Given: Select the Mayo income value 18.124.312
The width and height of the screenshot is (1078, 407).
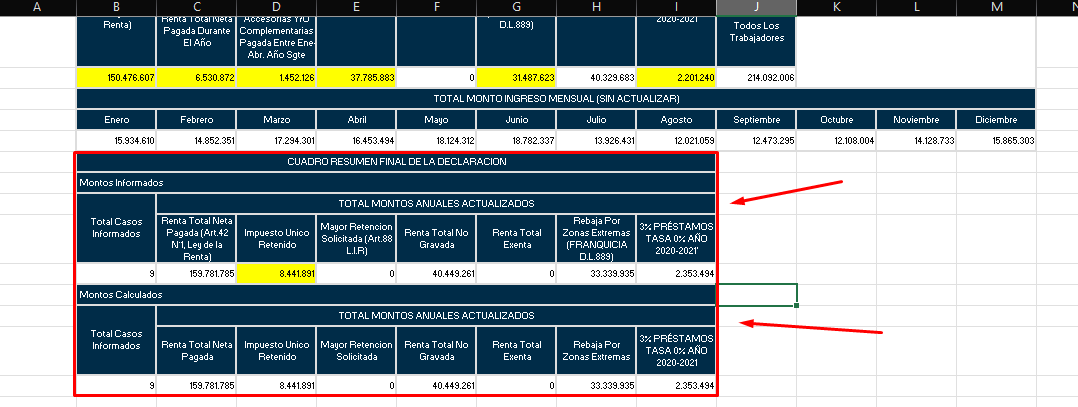Looking at the screenshot, I should pos(436,141).
